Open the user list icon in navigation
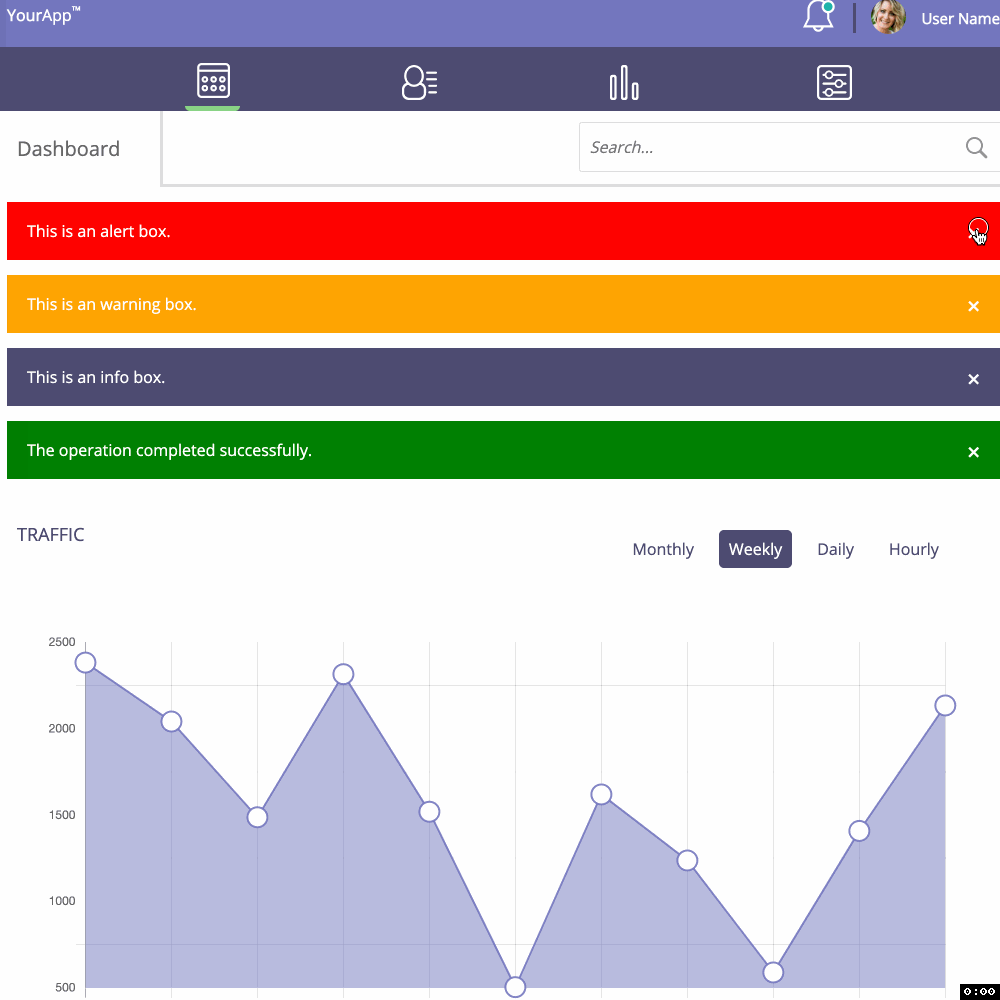The width and height of the screenshot is (1000, 1000). 419,82
